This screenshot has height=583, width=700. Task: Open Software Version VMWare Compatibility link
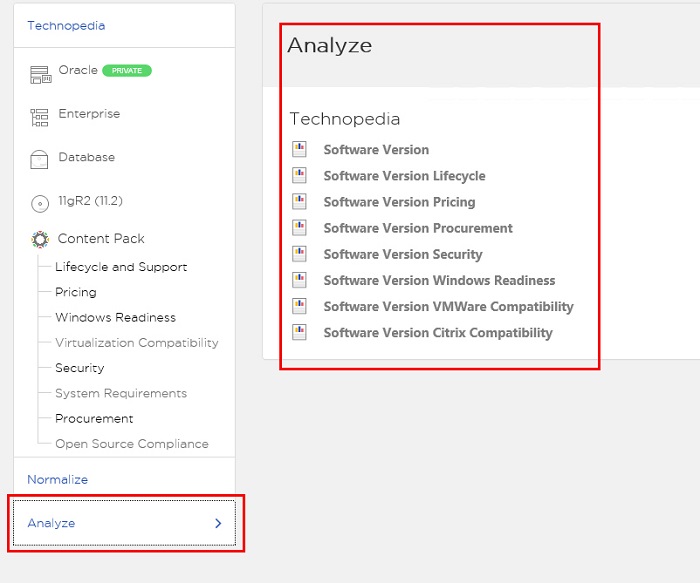click(449, 307)
